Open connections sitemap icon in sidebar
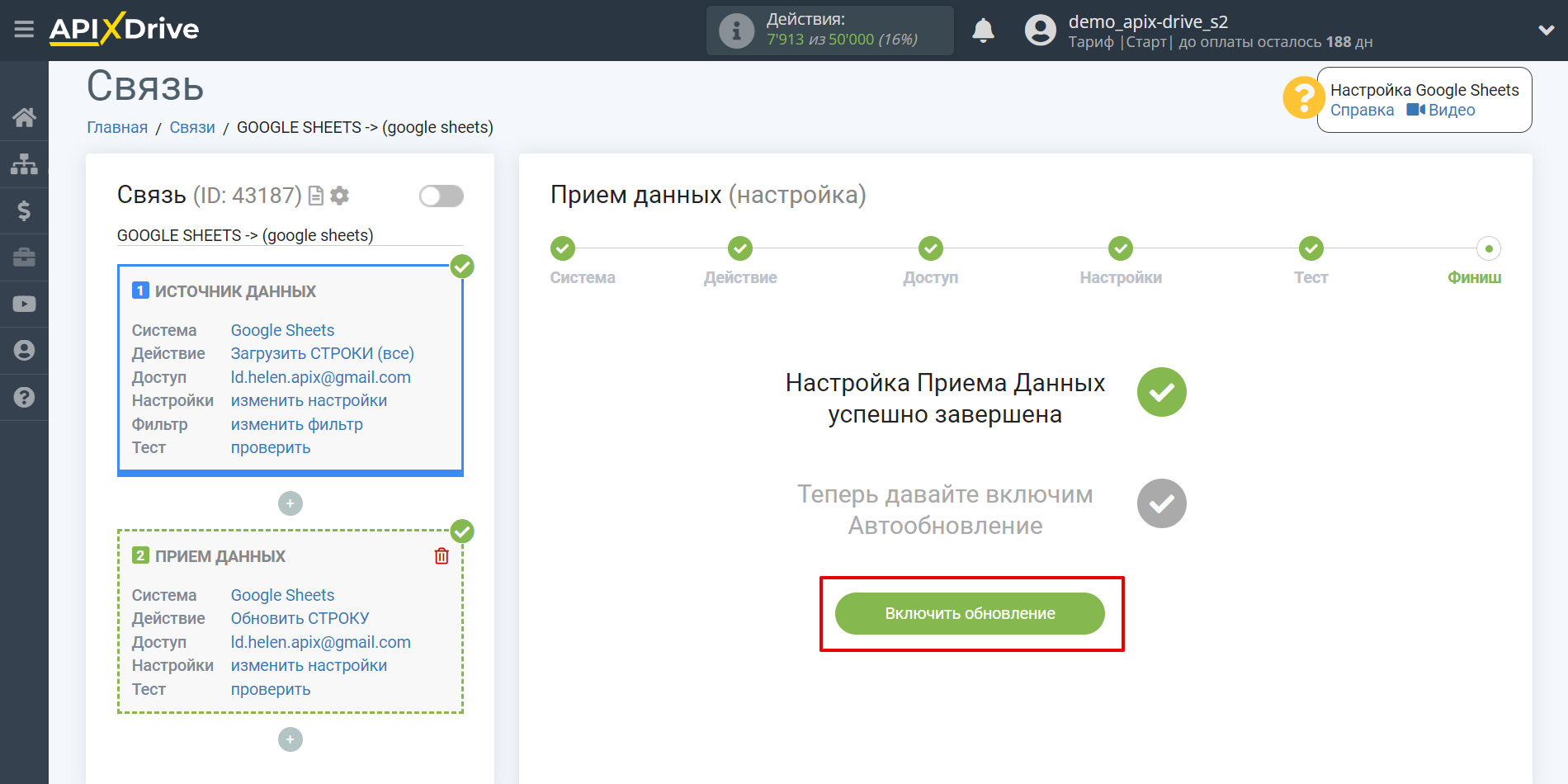1568x784 pixels. coord(24,164)
